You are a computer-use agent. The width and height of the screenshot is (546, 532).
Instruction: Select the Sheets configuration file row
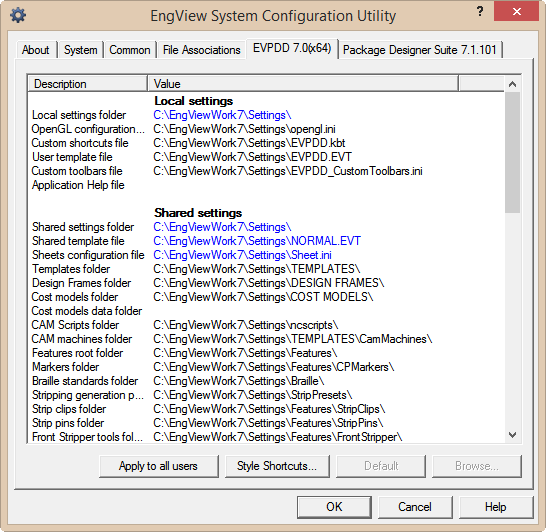(x=266, y=255)
